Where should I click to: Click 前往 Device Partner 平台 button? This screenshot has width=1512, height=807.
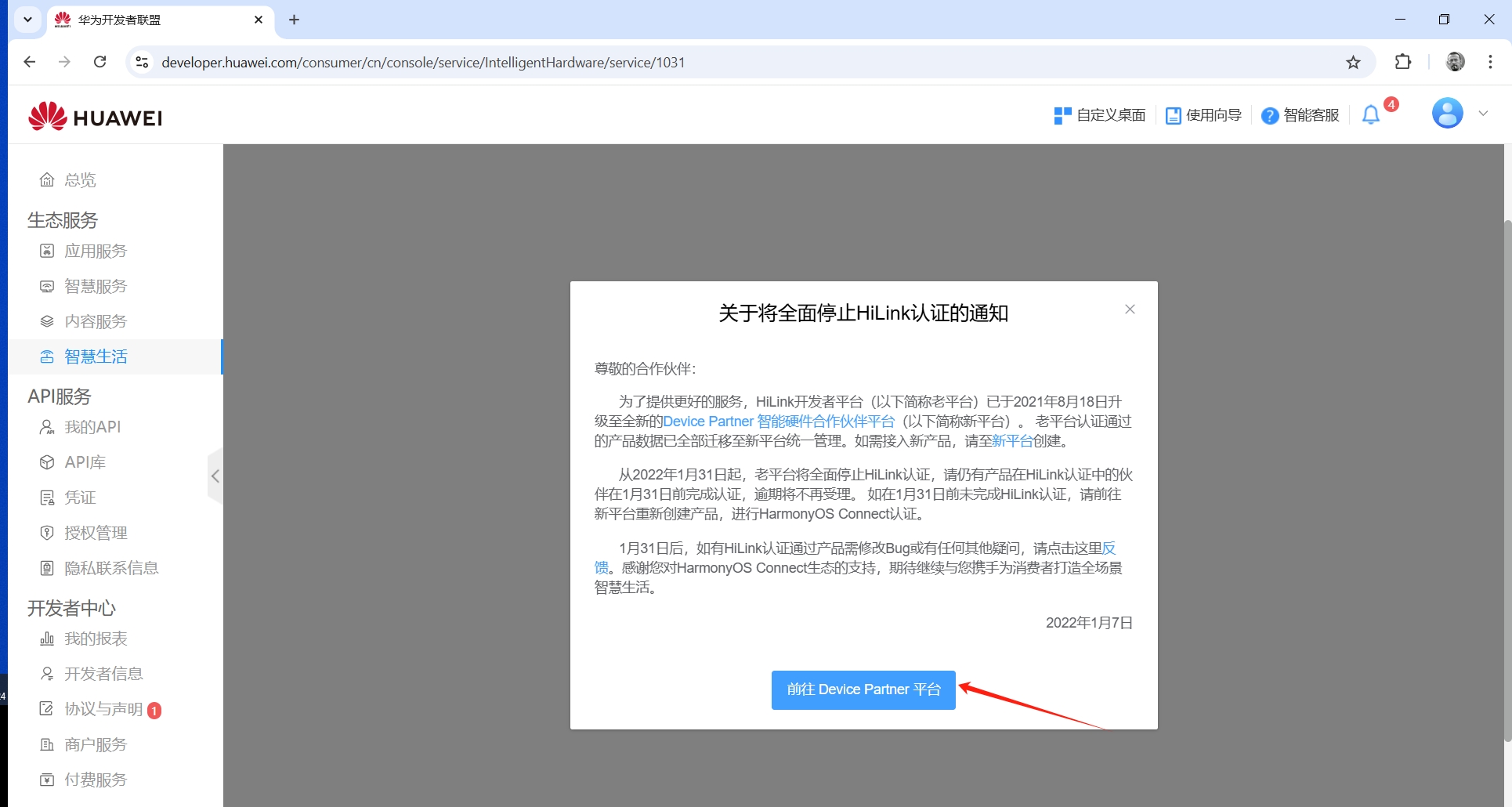click(x=863, y=689)
